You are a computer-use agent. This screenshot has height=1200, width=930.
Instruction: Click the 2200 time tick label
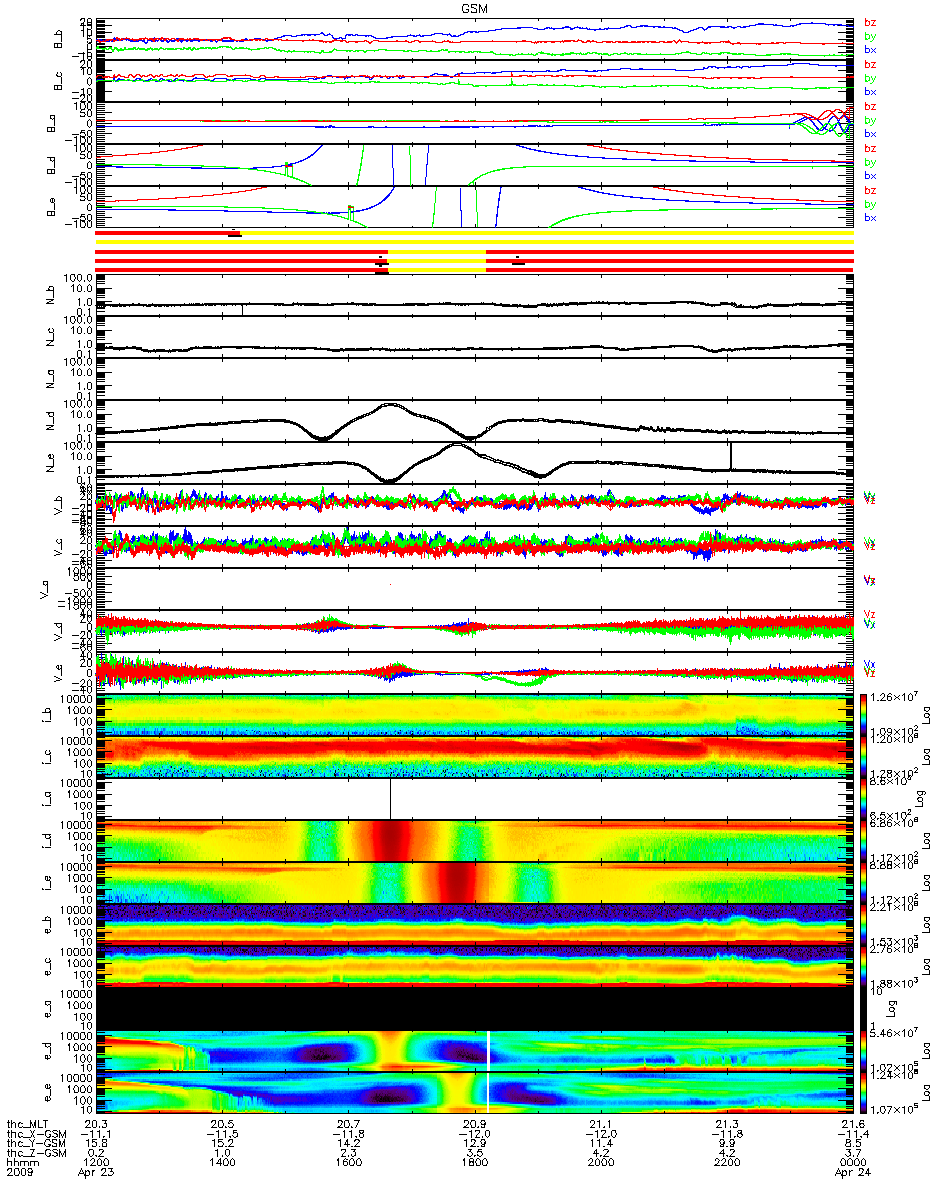pos(726,1163)
